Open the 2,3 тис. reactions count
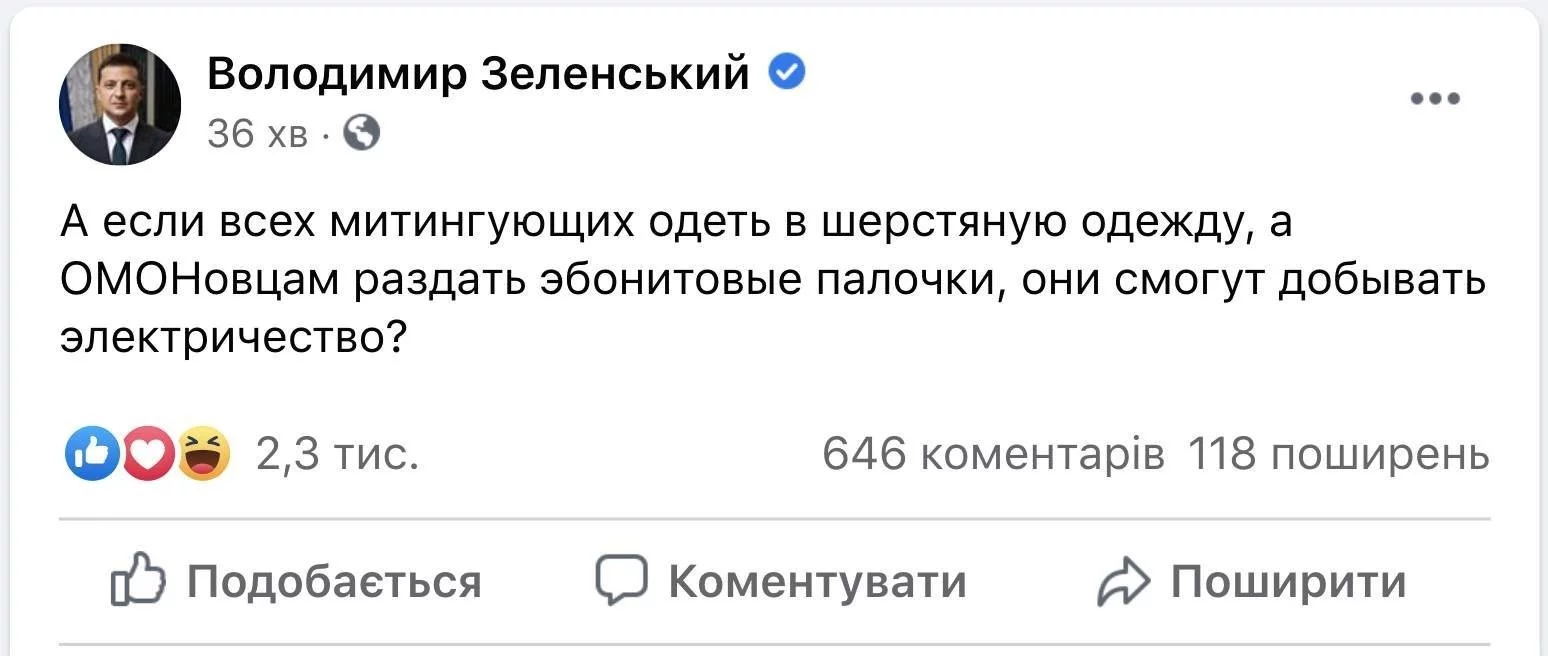The height and width of the screenshot is (656, 1548). 334,455
